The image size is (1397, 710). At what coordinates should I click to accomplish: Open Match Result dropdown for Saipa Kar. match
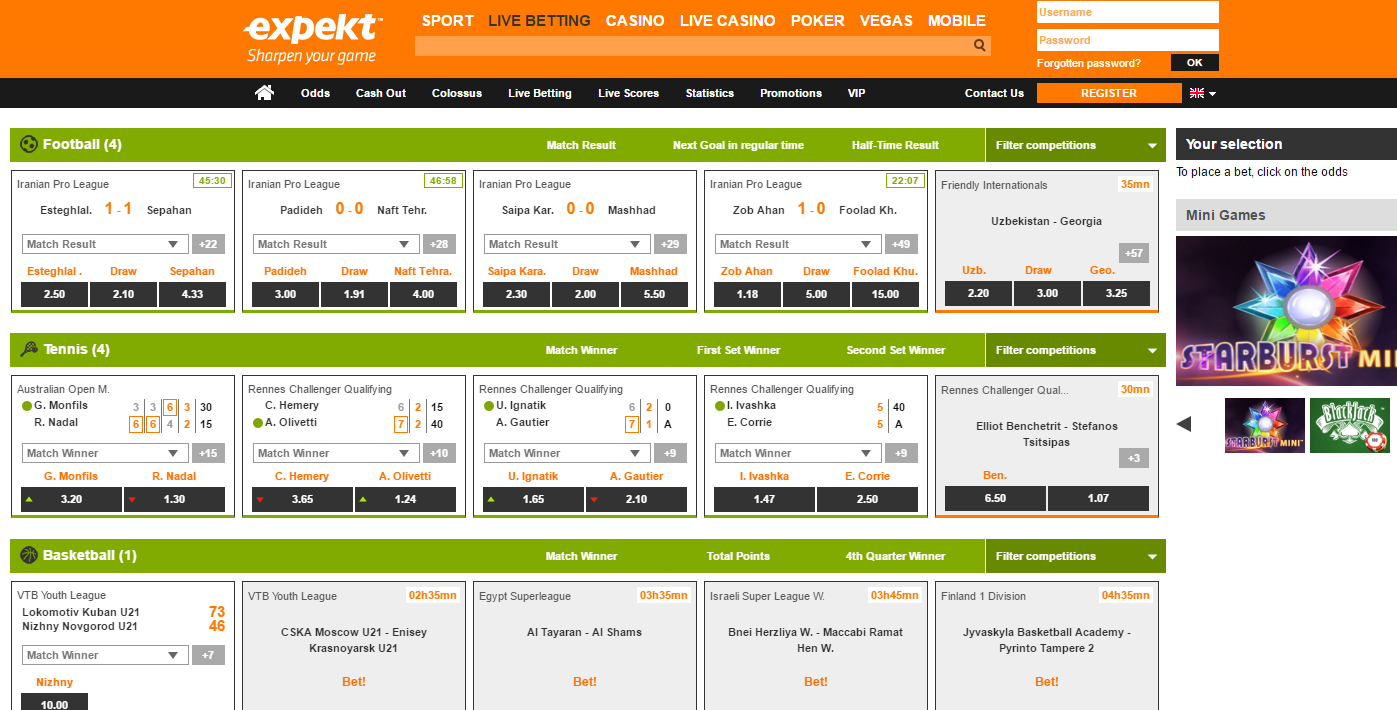pyautogui.click(x=567, y=244)
